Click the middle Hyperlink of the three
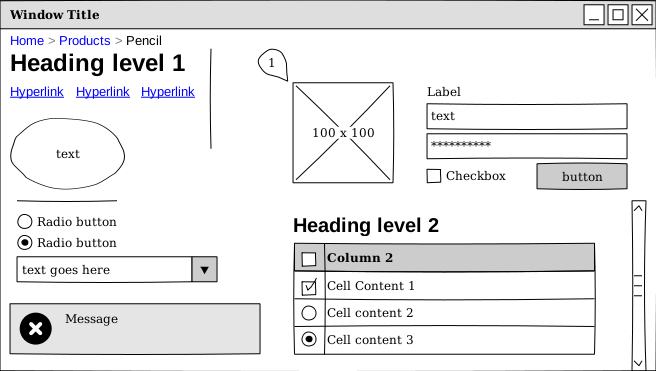Image resolution: width=656 pixels, height=371 pixels. pos(102,92)
